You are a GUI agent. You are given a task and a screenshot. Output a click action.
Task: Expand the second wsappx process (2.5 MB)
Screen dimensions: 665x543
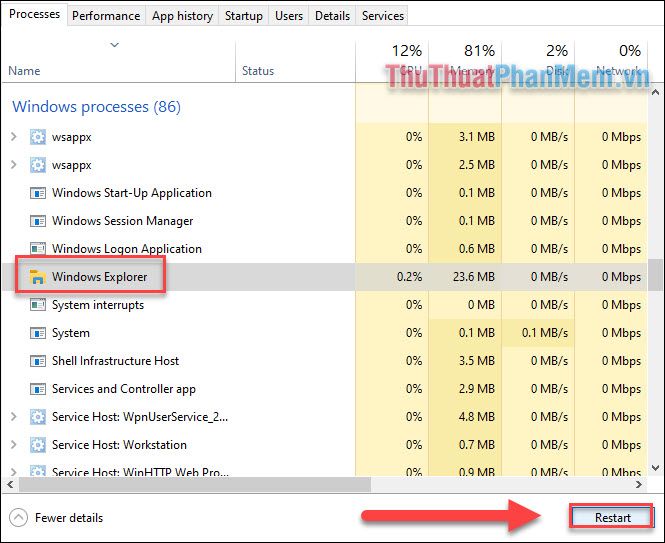tap(14, 165)
